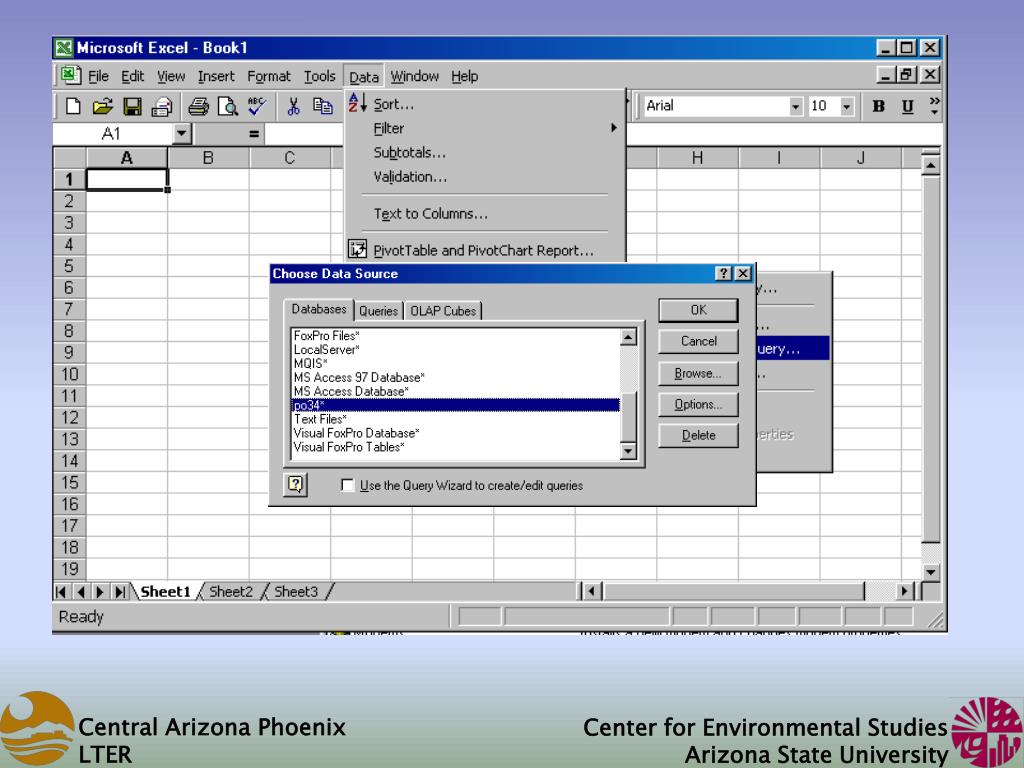Open the Window menu
Image resolution: width=1024 pixels, height=768 pixels.
[x=415, y=76]
